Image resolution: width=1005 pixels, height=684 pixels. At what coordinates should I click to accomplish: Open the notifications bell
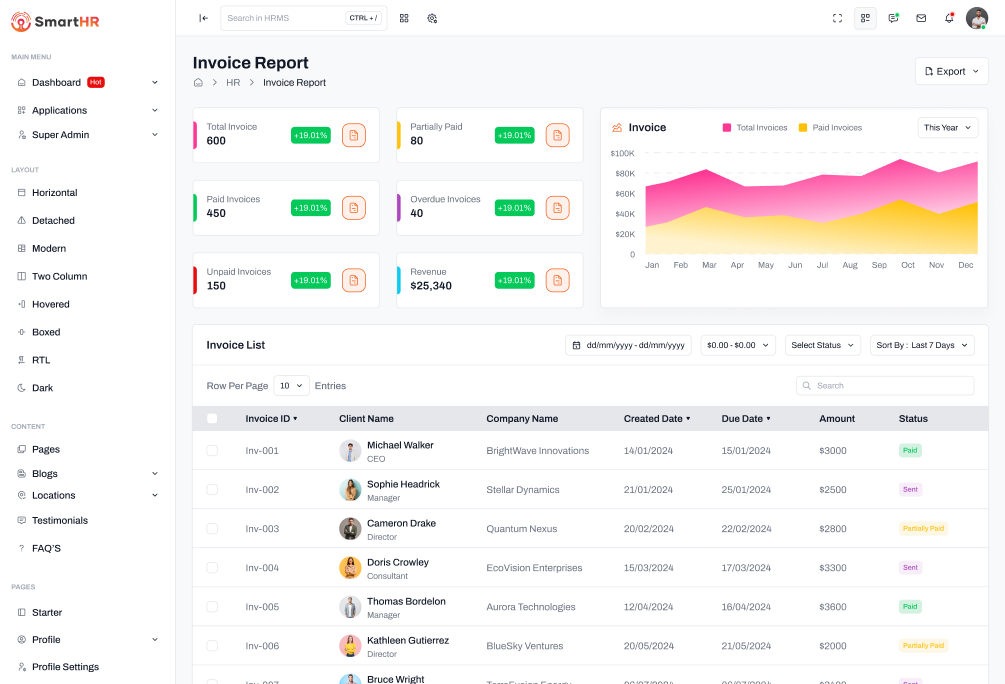(949, 18)
